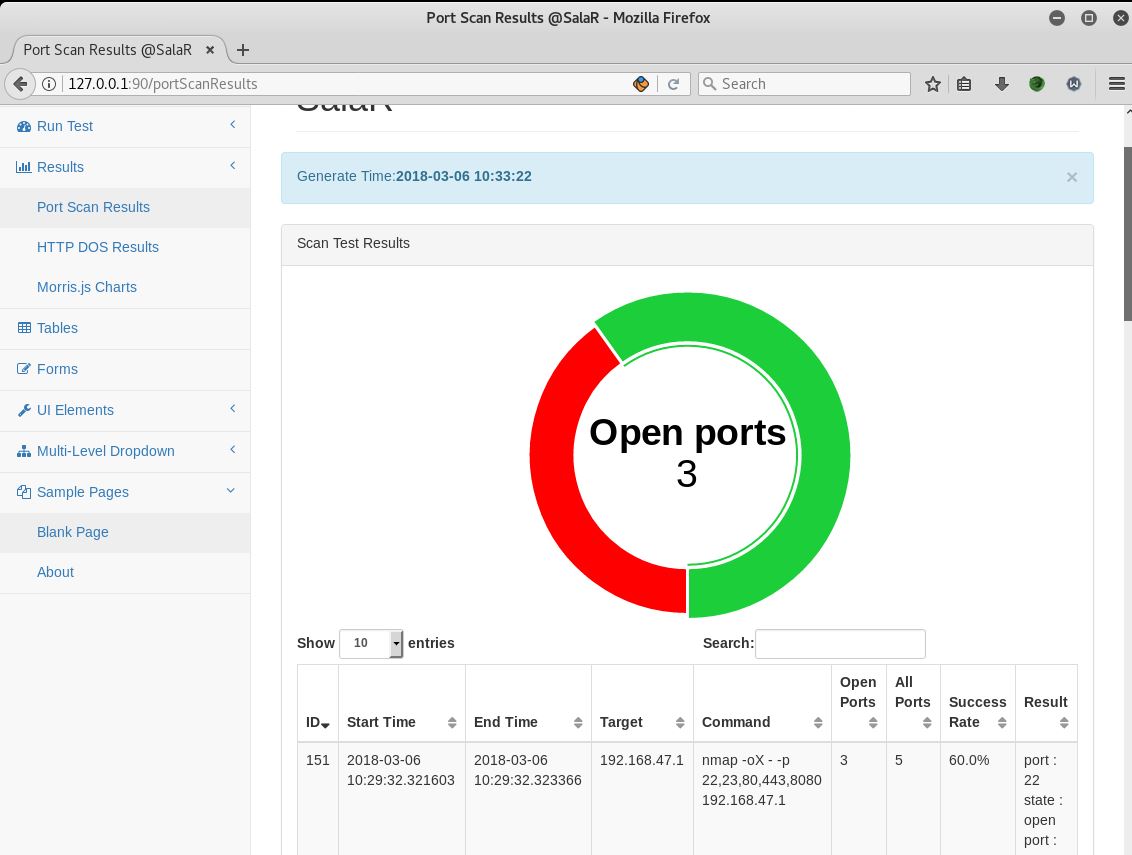Bookmark this page with star icon

pos(933,84)
